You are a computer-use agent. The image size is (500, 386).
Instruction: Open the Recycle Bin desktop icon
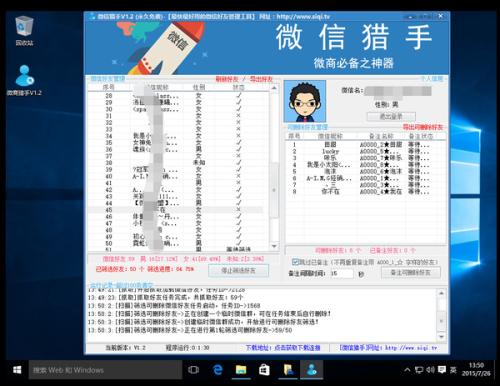pyautogui.click(x=24, y=30)
